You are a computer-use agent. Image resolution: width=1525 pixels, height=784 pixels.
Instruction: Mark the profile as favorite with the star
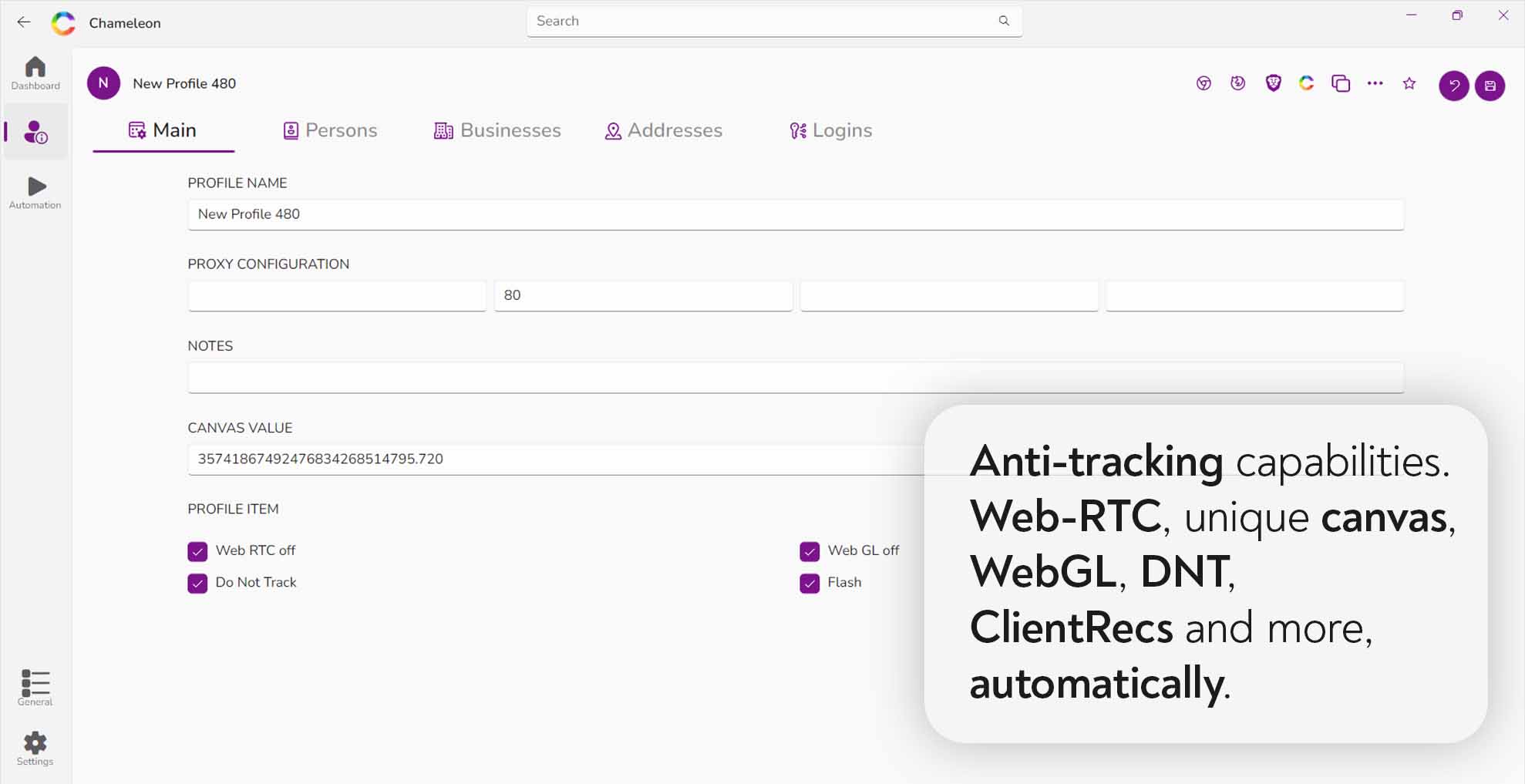(1409, 83)
